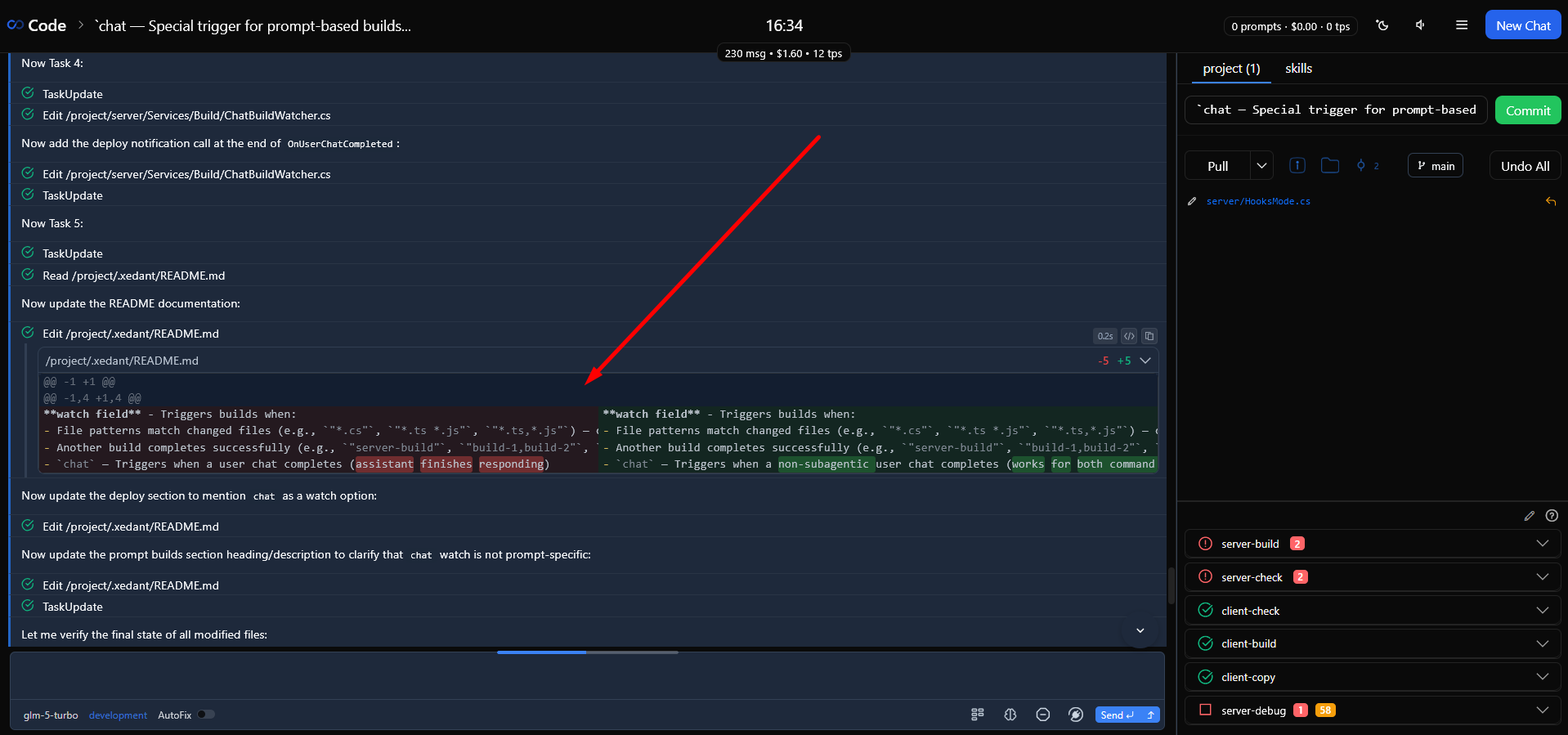1568x735 pixels.
Task: Click the edit pencil above build list
Action: [x=1530, y=516]
